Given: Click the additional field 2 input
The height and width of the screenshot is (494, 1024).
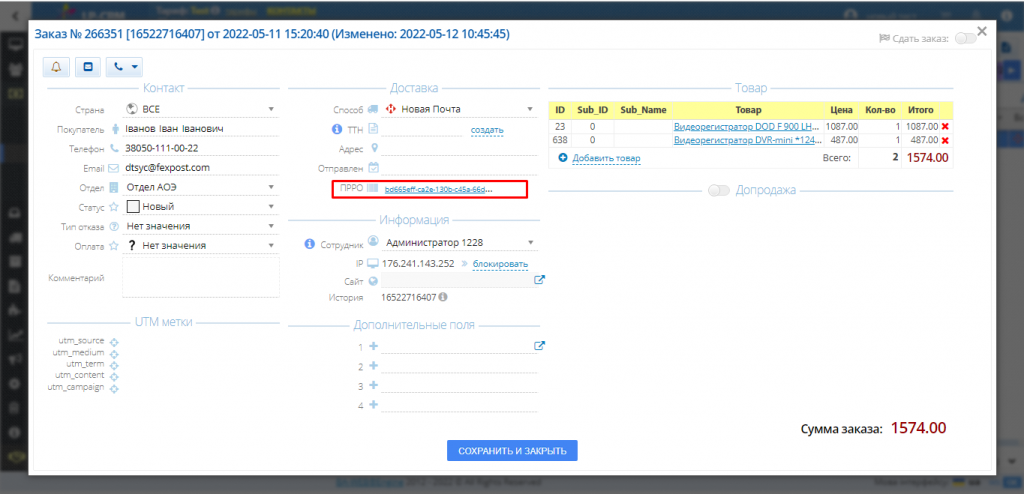Looking at the screenshot, I should tap(460, 366).
